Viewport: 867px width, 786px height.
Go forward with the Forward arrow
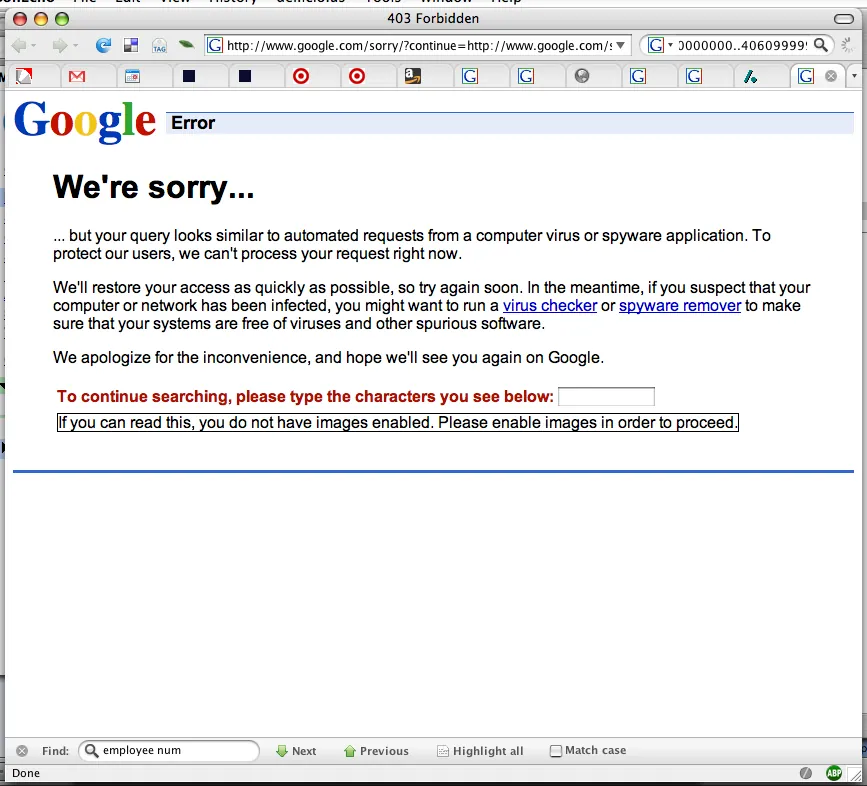60,45
